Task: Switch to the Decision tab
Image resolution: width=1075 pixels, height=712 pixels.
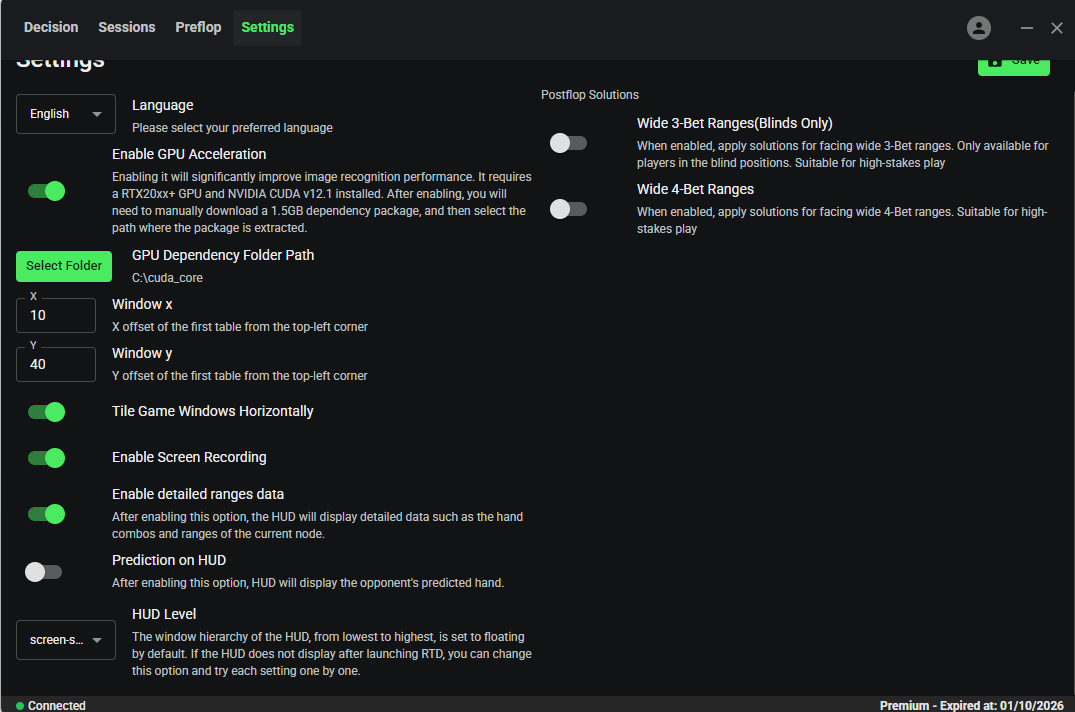Action: coord(50,27)
